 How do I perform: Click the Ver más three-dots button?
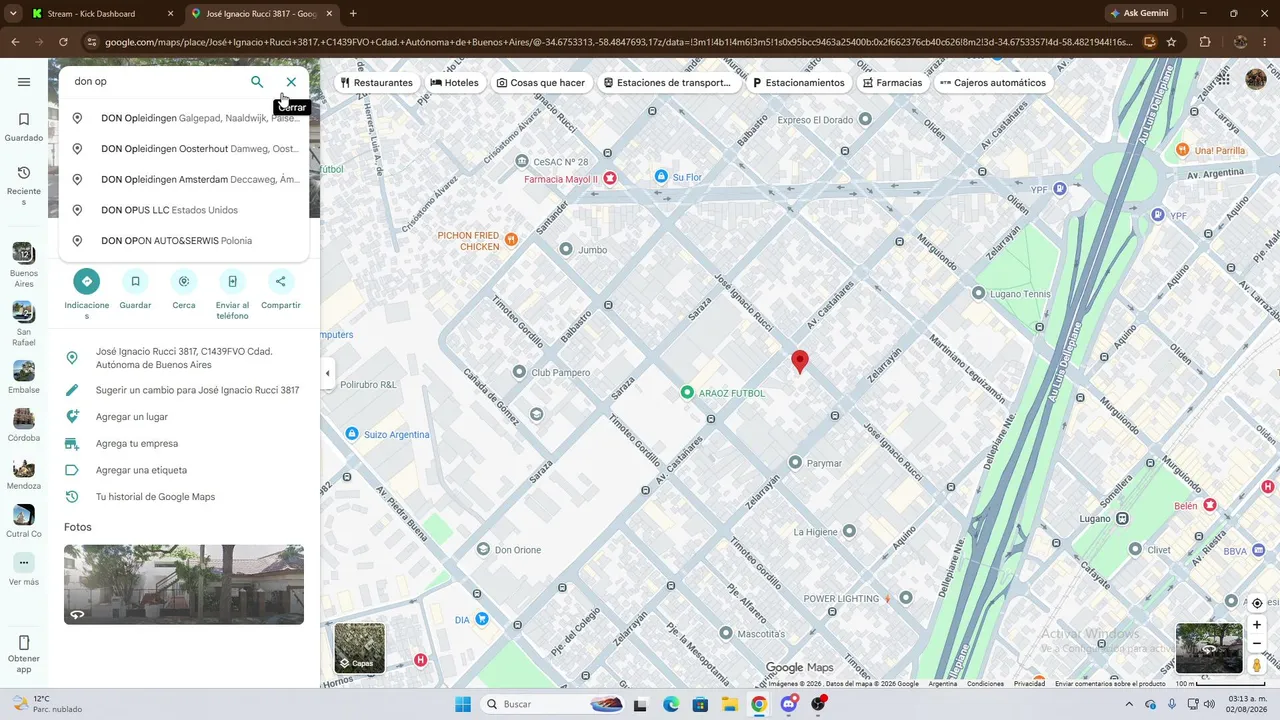click(x=24, y=563)
